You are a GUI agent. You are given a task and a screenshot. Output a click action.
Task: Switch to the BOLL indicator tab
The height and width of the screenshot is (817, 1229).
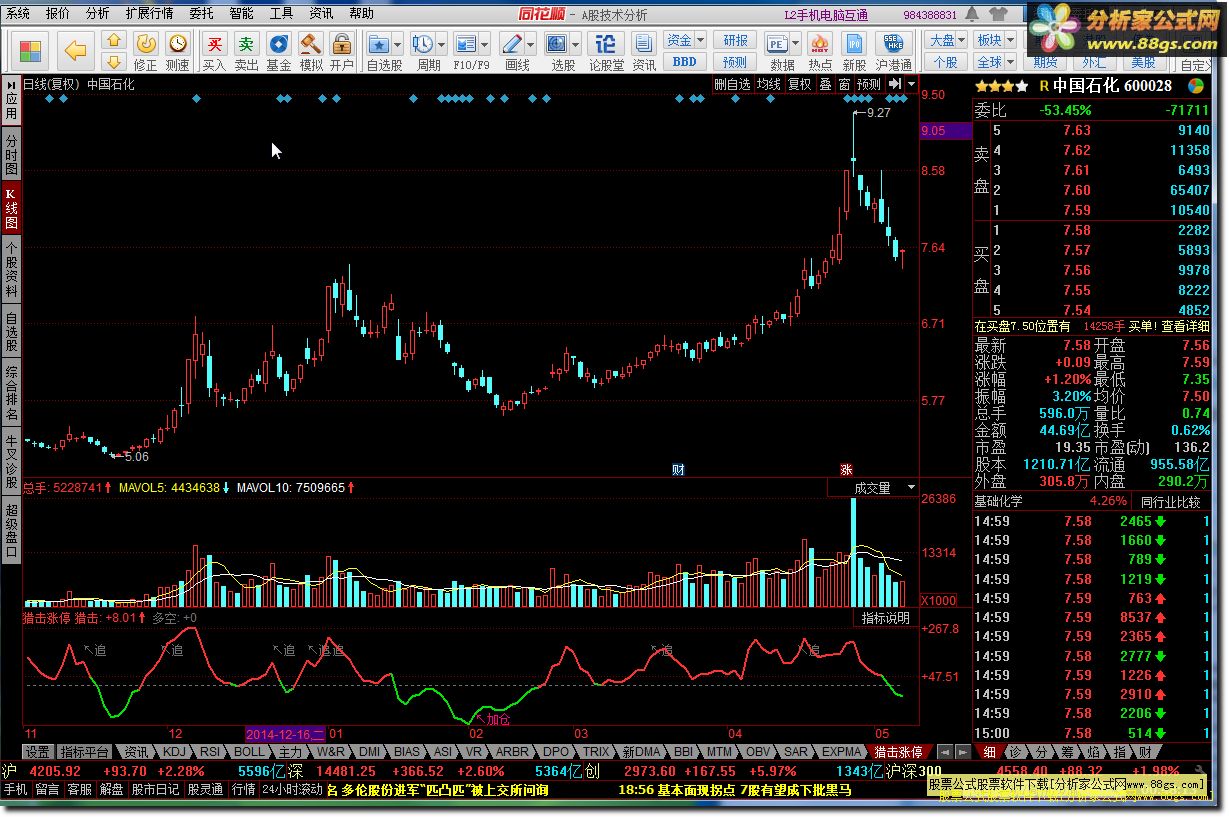point(249,752)
